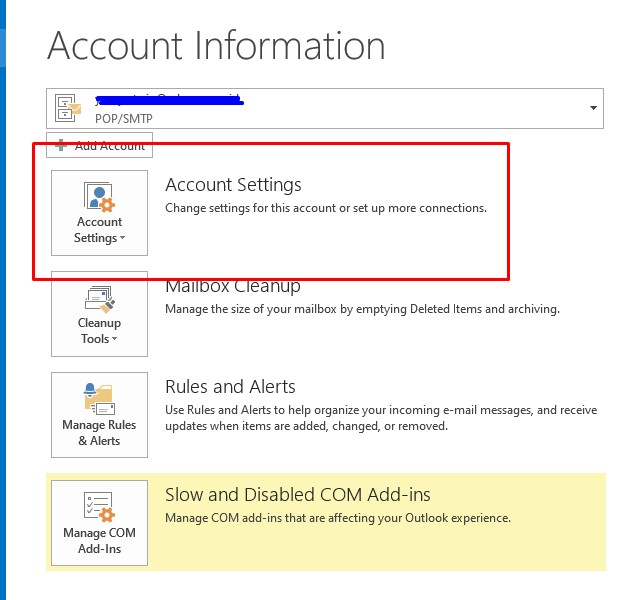
Task: Select "Slow and Disabled COM Add-ins" heading
Action: (x=298, y=495)
